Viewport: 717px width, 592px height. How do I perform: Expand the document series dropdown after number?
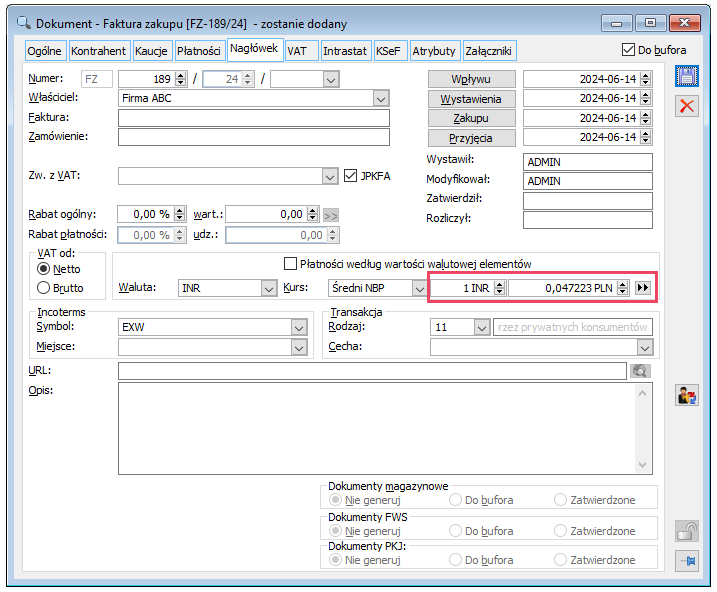point(331,79)
